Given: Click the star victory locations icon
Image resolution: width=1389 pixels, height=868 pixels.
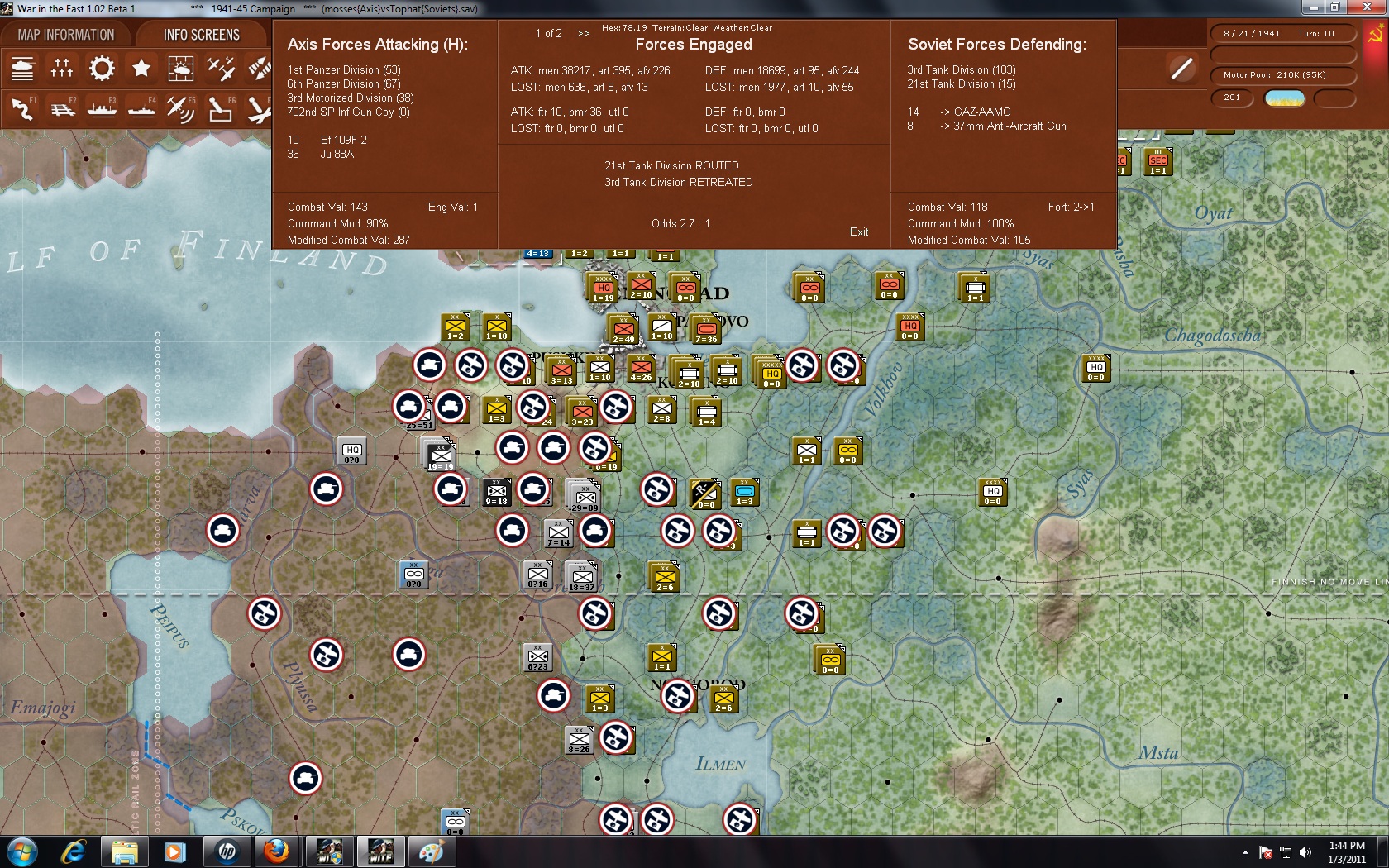Looking at the screenshot, I should click(x=141, y=68).
